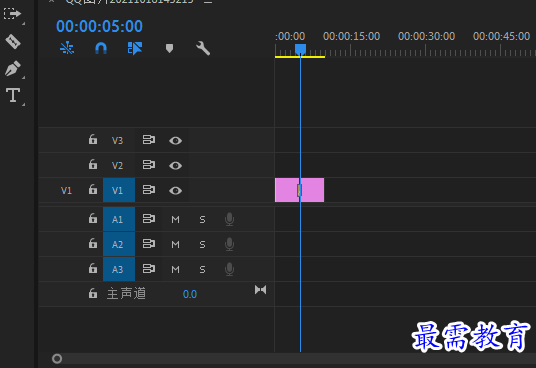Target the V3 track header
Viewport: 536px width, 368px height.
coord(119,140)
